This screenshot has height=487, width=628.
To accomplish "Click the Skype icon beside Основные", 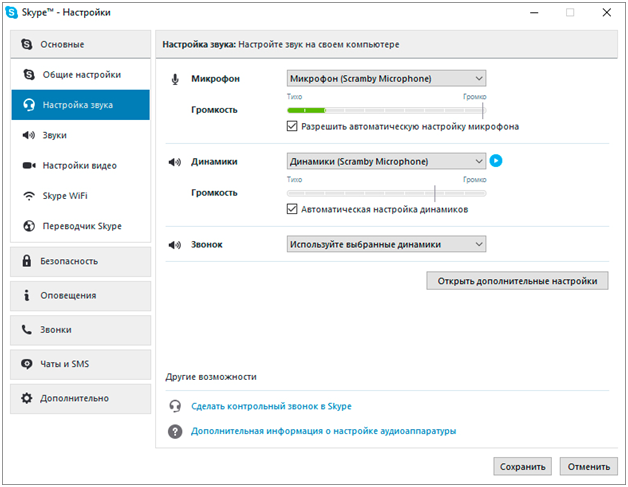I will pyautogui.click(x=26, y=44).
